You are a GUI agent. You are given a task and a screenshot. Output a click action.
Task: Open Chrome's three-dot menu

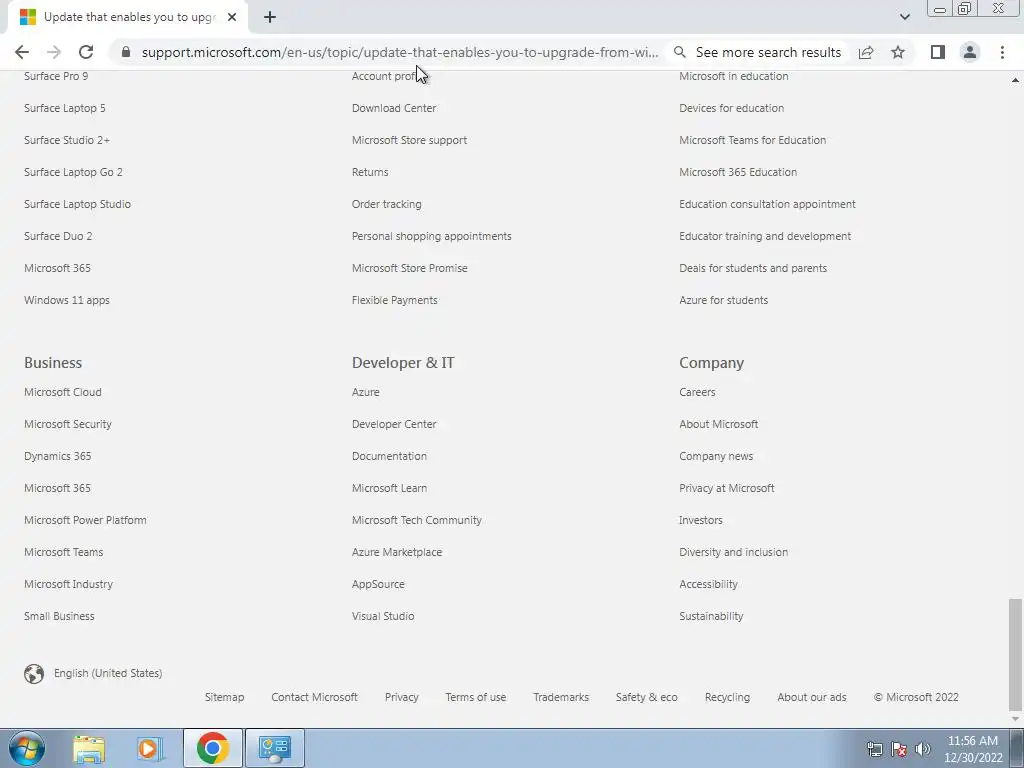tap(1002, 52)
